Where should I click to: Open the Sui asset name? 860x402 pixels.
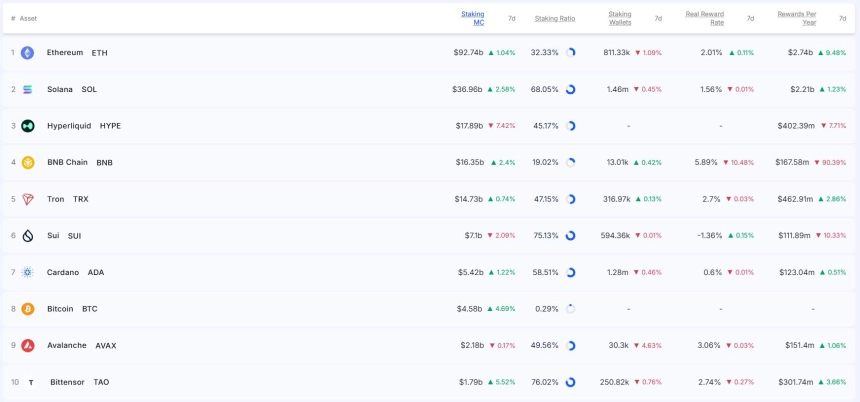point(53,236)
